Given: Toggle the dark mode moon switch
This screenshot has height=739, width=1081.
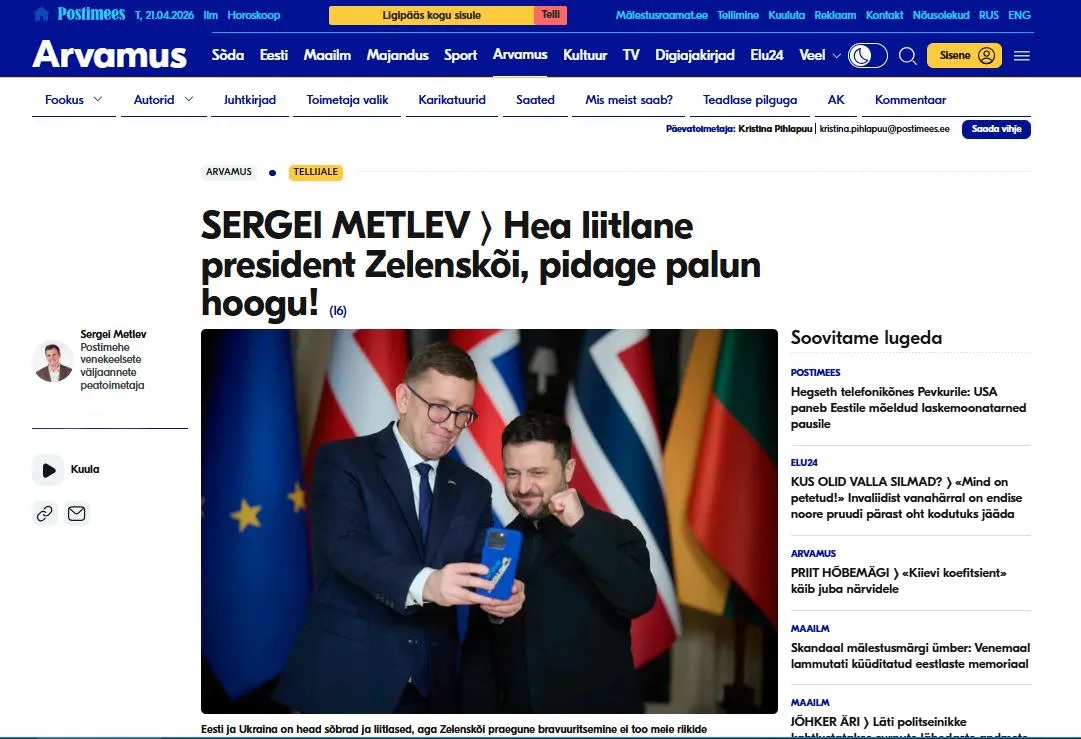Looking at the screenshot, I should click(867, 56).
